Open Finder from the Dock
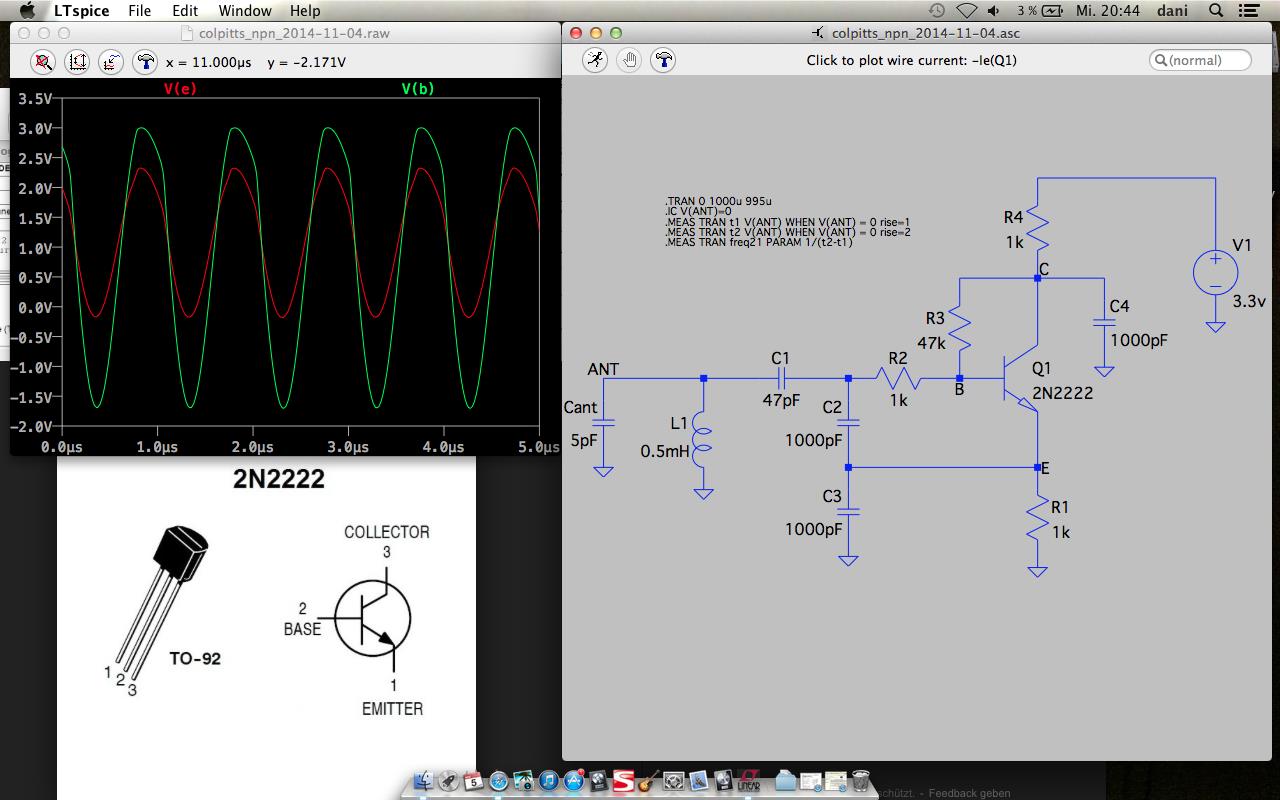Screen dimensions: 1280x800 click(423, 780)
